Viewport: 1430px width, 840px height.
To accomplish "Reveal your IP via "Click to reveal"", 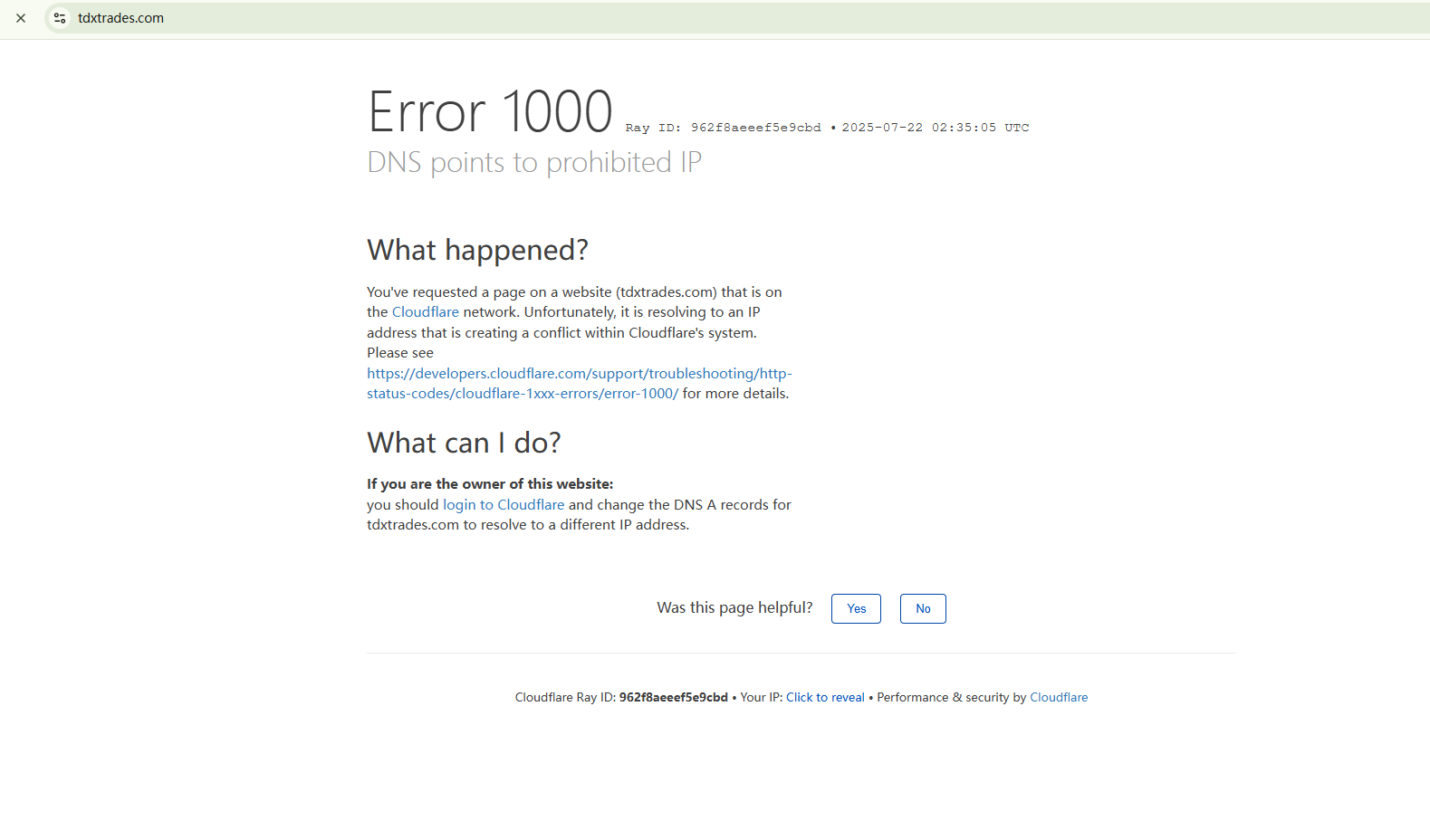I will 825,698.
